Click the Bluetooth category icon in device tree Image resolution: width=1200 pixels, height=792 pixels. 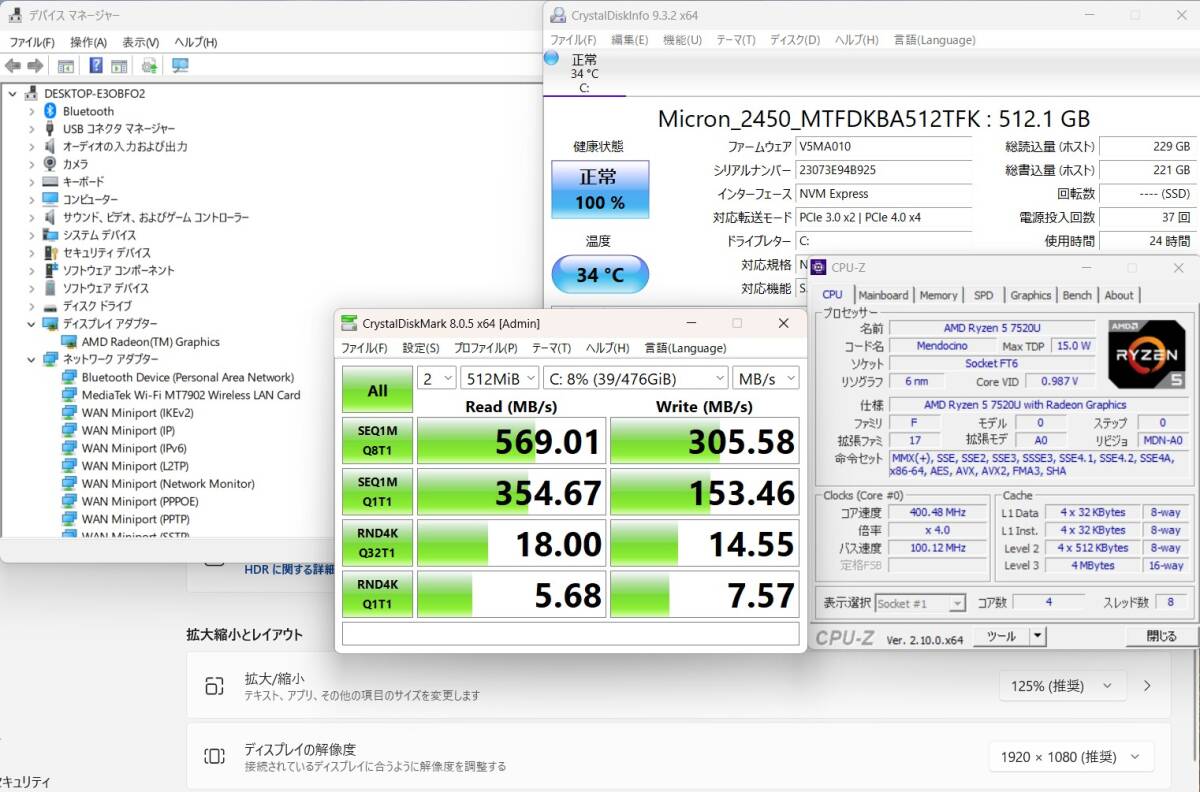pos(50,111)
